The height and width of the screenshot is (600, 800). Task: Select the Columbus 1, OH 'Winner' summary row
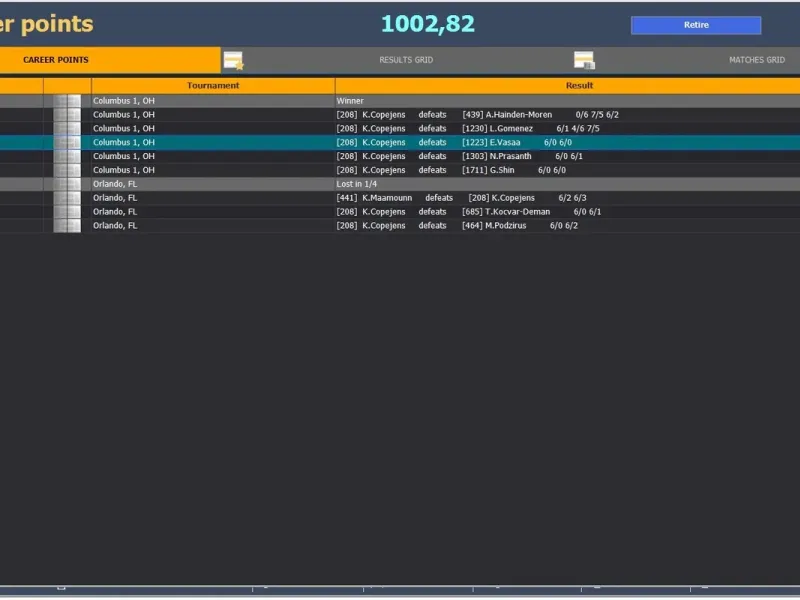[400, 101]
